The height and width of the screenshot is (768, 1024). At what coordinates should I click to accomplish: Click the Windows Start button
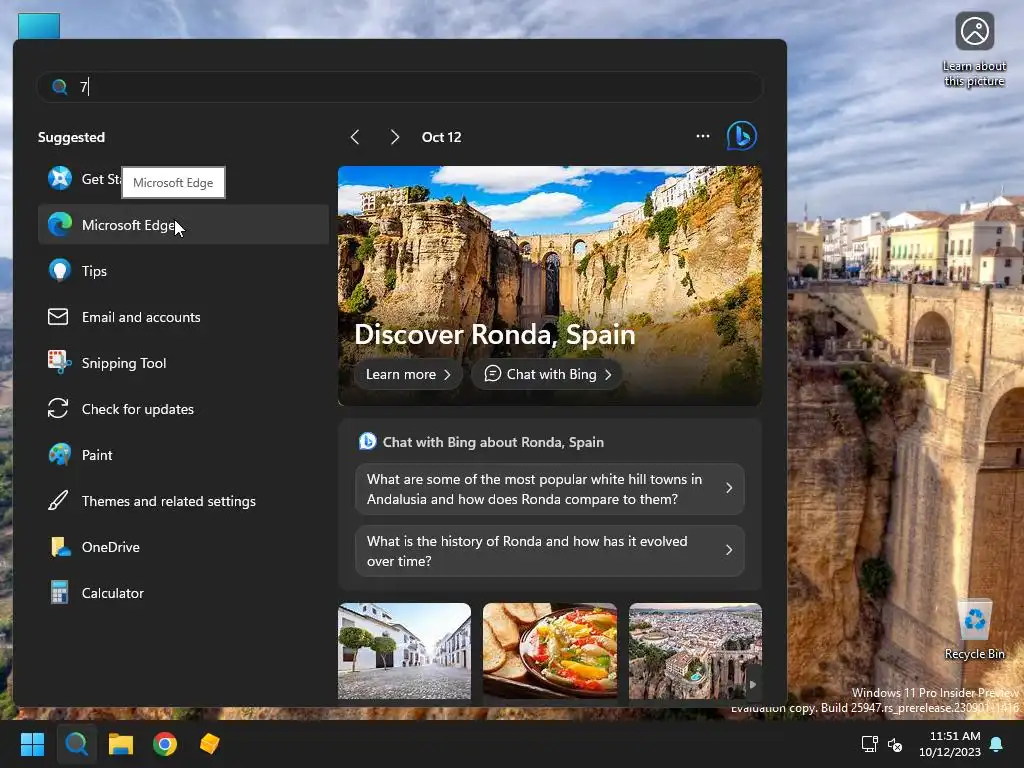pos(32,744)
